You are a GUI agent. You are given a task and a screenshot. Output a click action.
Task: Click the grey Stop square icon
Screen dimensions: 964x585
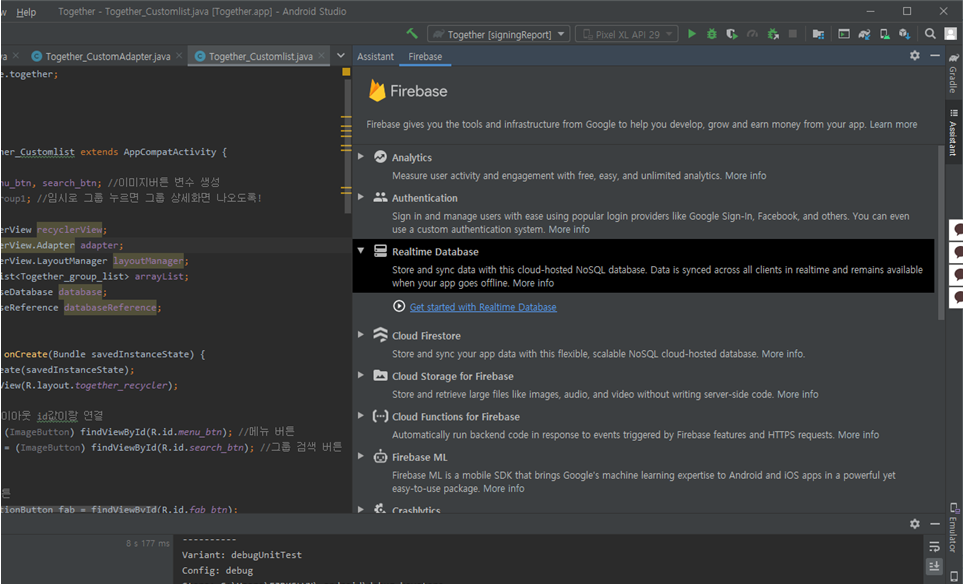click(793, 34)
